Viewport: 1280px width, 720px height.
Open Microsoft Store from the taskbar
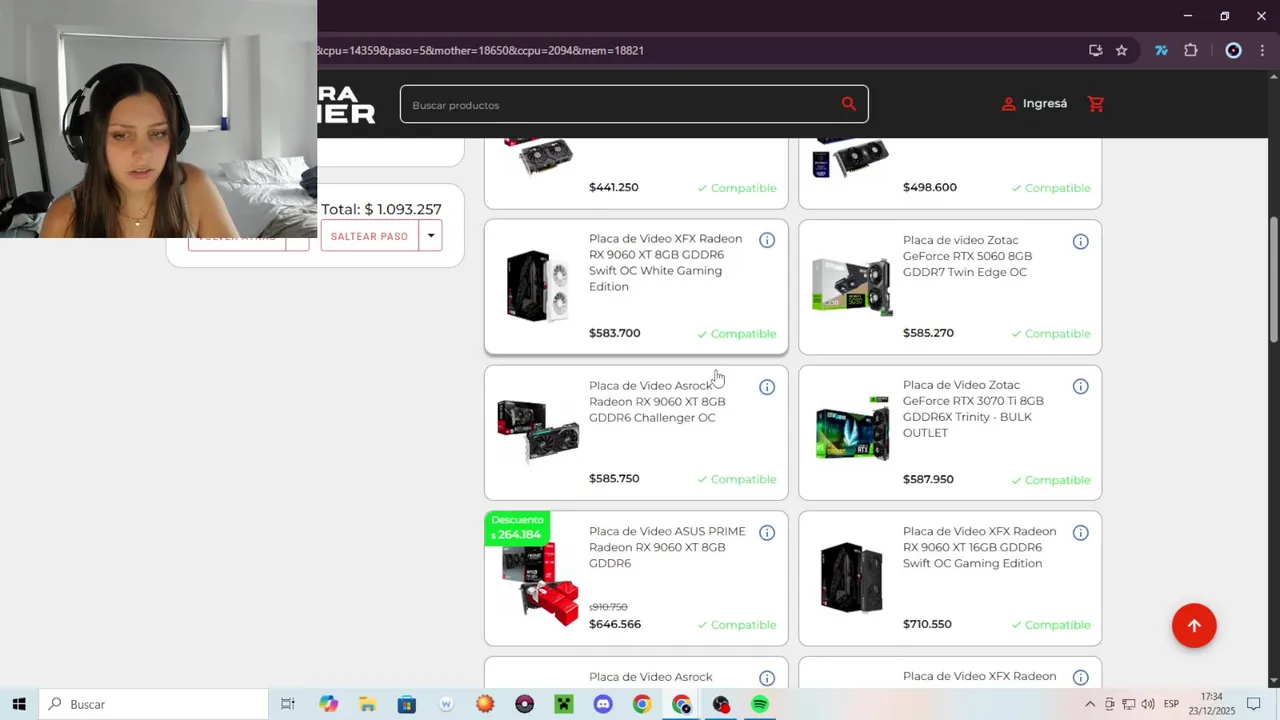(x=406, y=704)
